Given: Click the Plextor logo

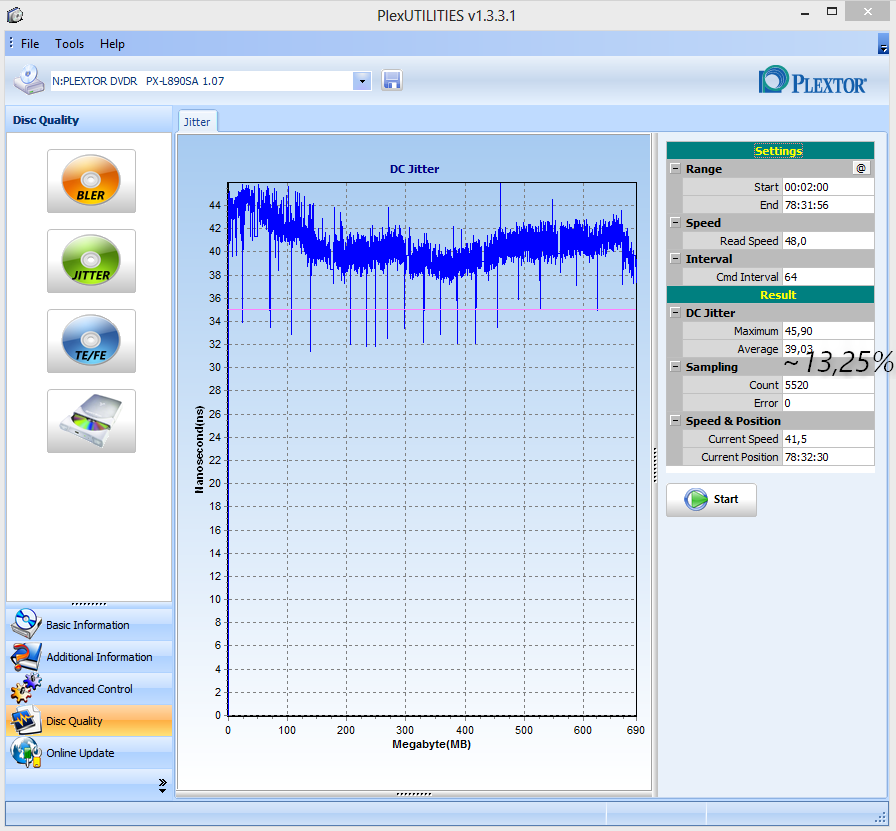Looking at the screenshot, I should [813, 81].
